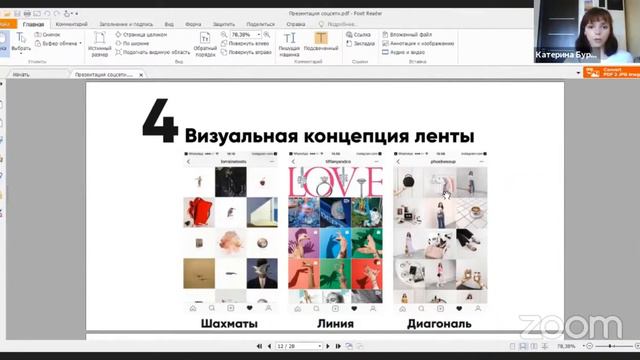Image resolution: width=640 pixels, height=360 pixels.
Task: Click Повернуть вправо rotate right
Action: [246, 52]
